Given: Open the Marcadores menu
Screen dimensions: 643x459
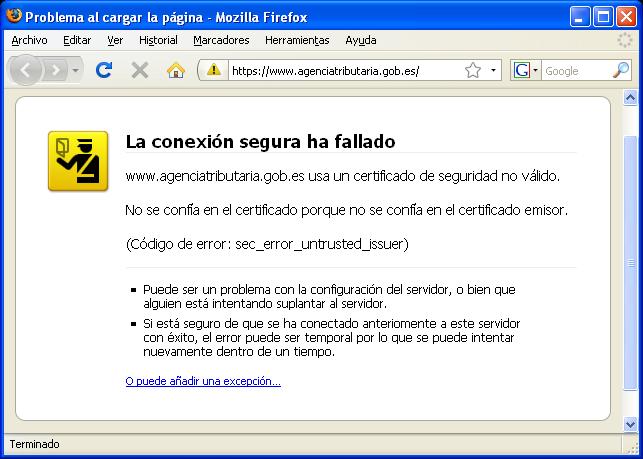Looking at the screenshot, I should point(221,40).
